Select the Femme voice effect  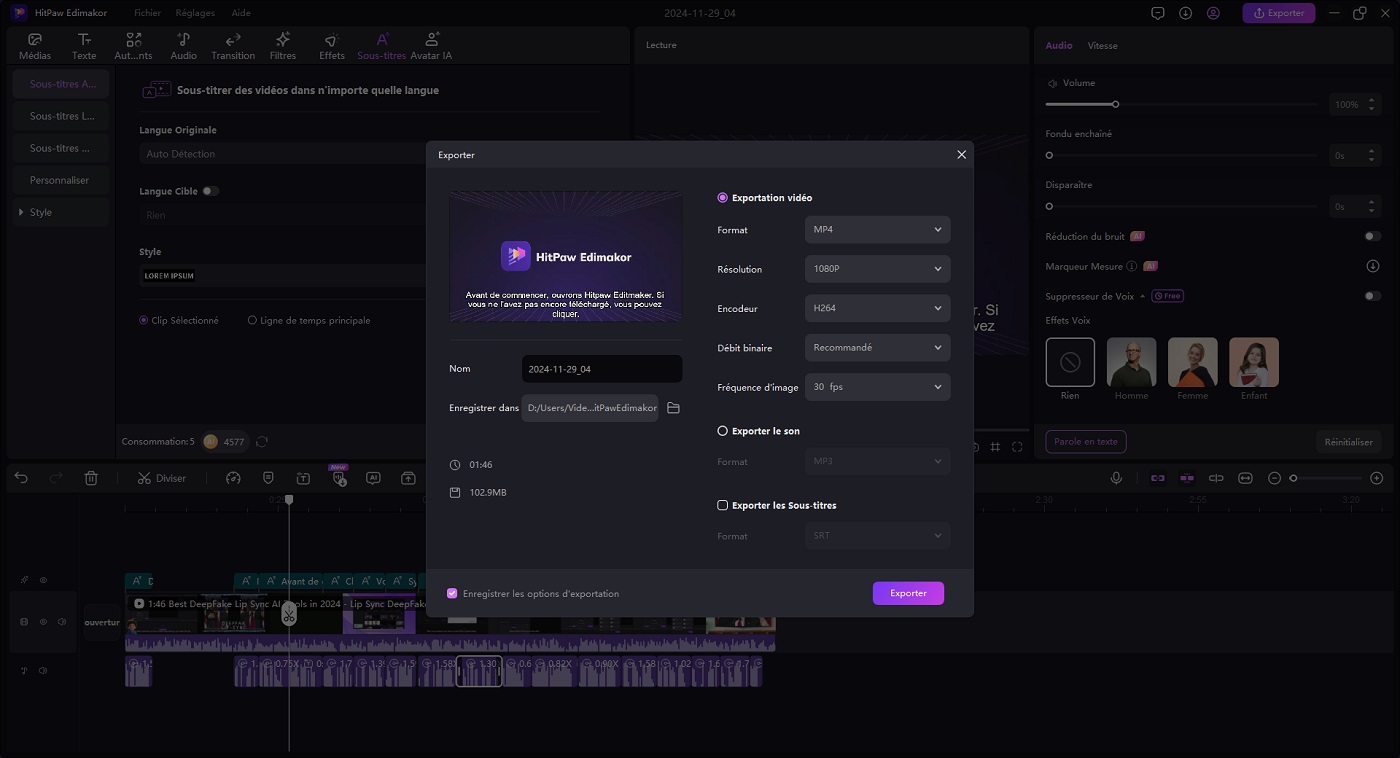point(1193,362)
